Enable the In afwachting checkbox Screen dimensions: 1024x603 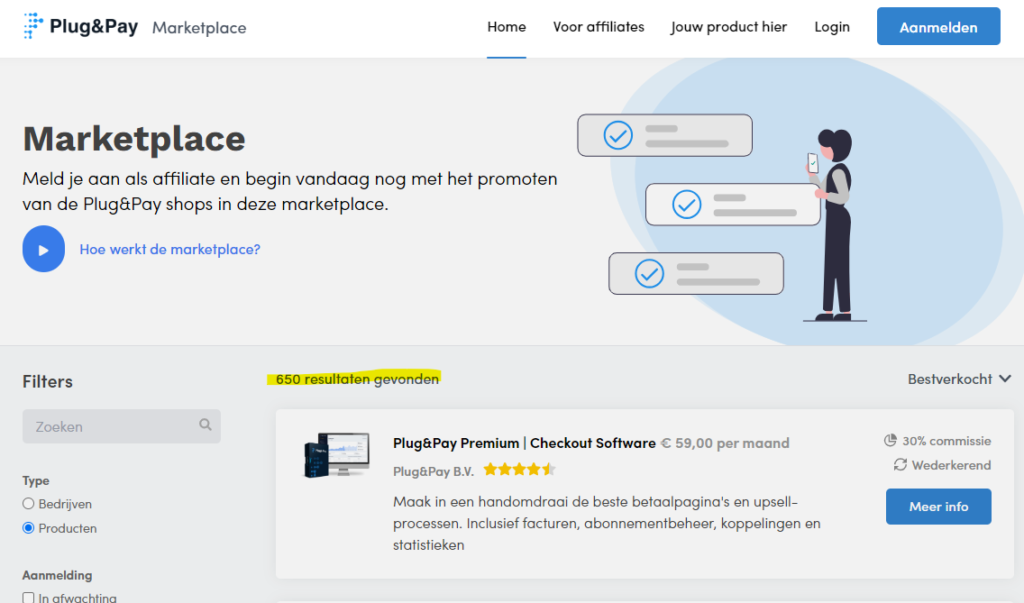28,598
